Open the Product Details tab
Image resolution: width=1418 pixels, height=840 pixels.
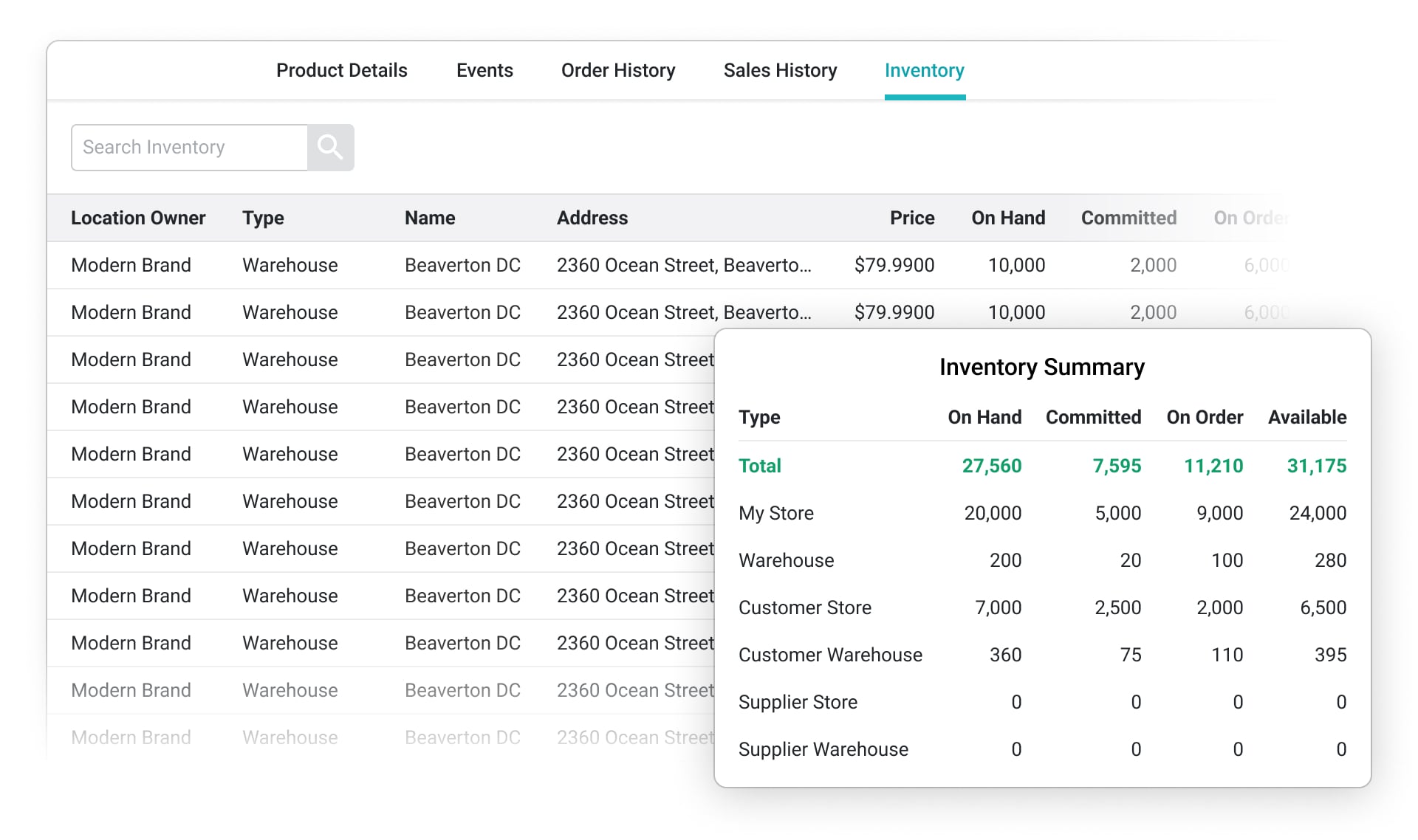tap(341, 70)
